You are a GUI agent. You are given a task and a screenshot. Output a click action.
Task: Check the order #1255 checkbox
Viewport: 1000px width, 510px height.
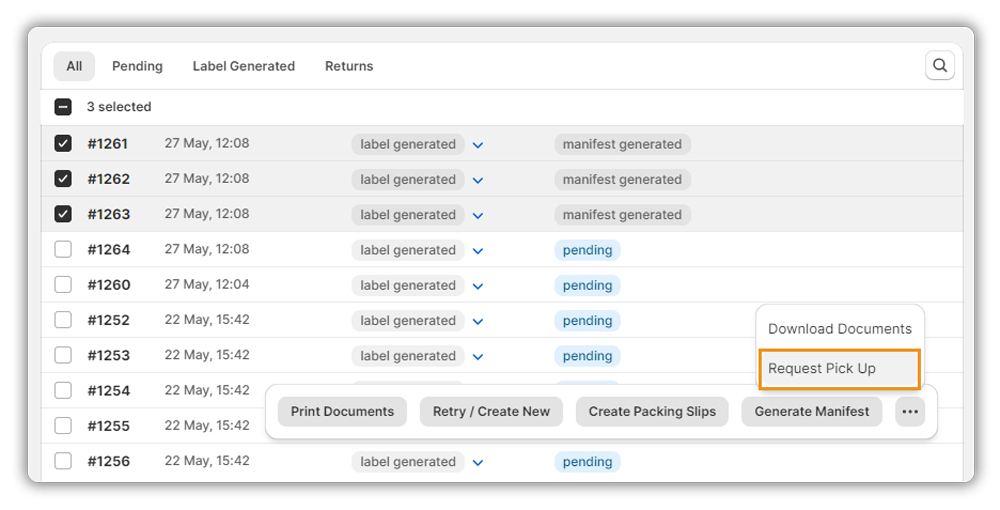point(63,425)
